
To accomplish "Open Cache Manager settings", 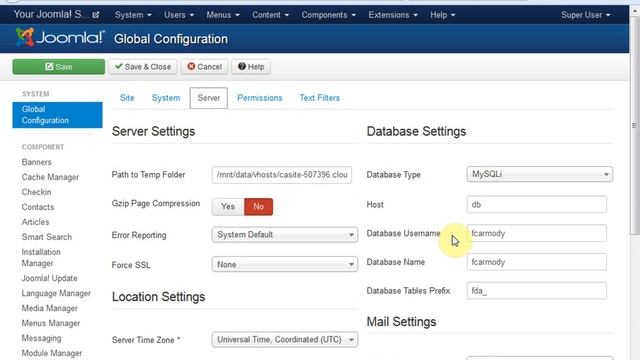I will point(50,177).
